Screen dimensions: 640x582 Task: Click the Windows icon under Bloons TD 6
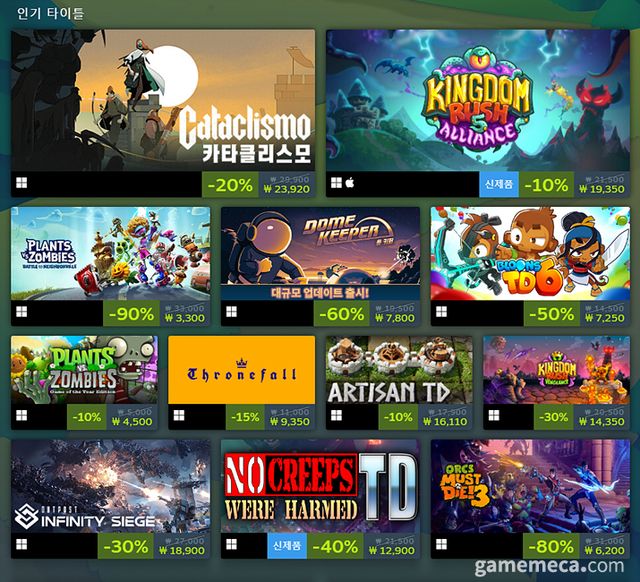pos(441,312)
